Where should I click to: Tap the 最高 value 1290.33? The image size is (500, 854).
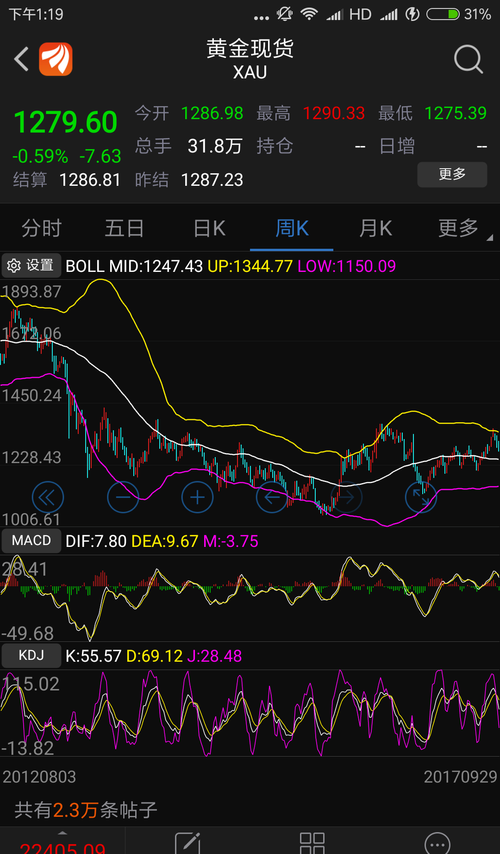tap(334, 113)
